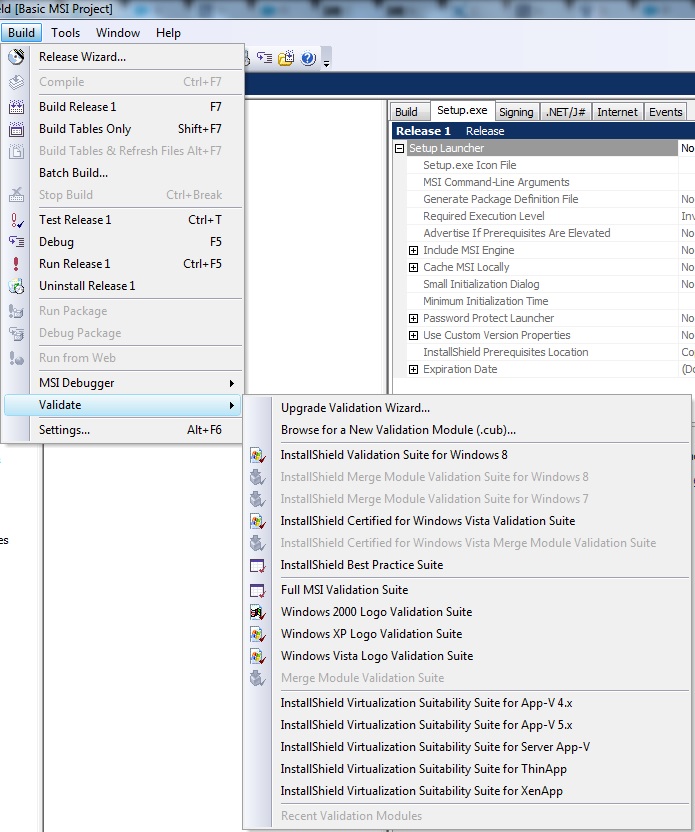Choose Upgrade Validation Wizard

pos(355,408)
